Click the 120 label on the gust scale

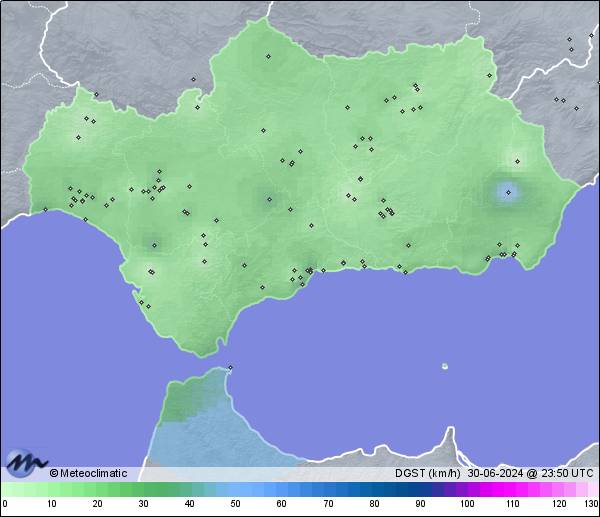(559, 504)
